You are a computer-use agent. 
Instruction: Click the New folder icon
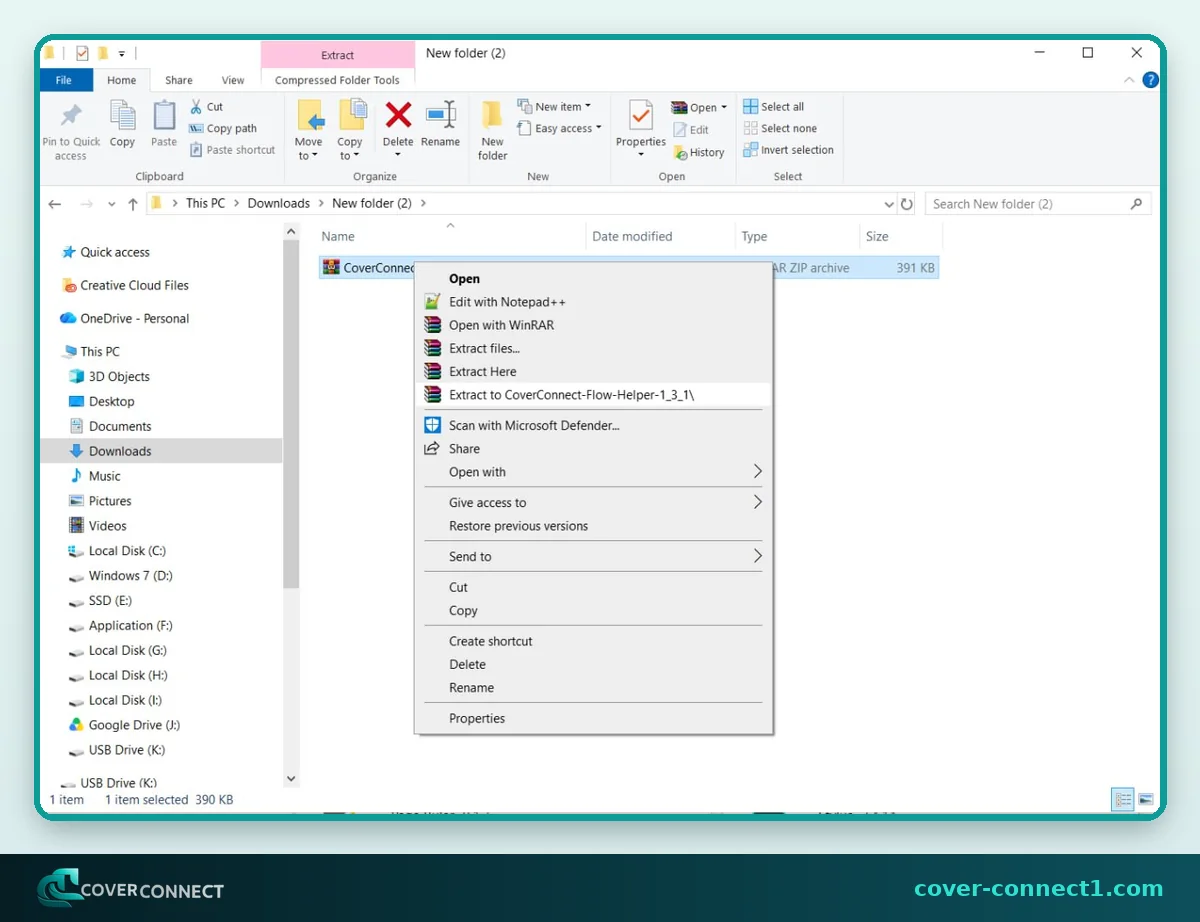coord(492,115)
